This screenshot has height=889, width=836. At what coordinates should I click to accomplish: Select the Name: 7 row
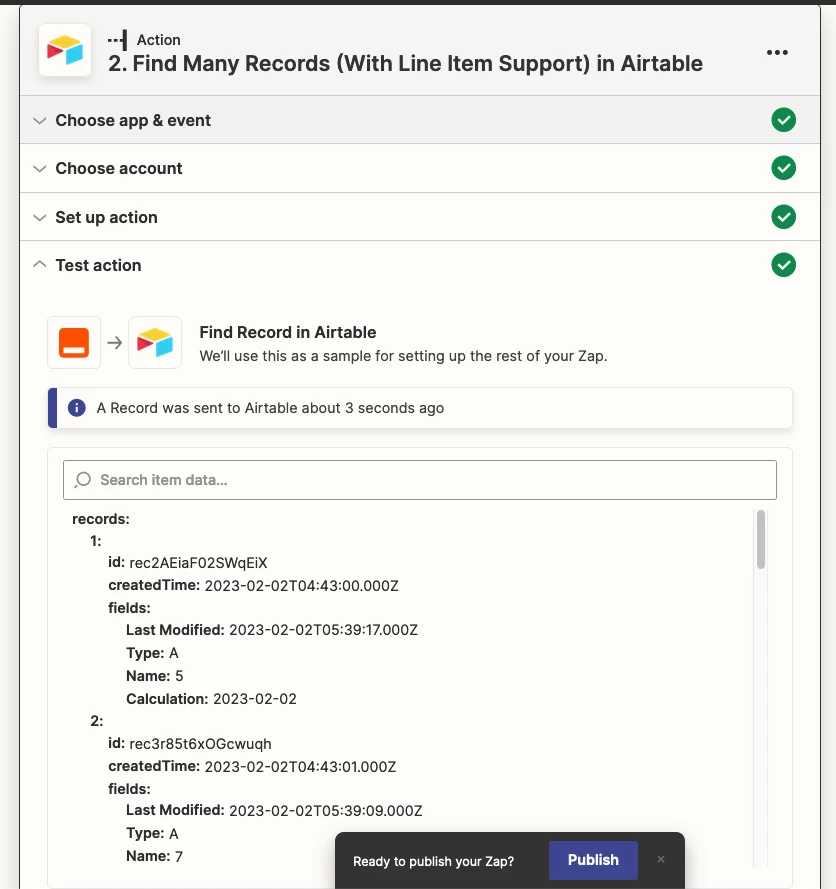click(x=155, y=856)
